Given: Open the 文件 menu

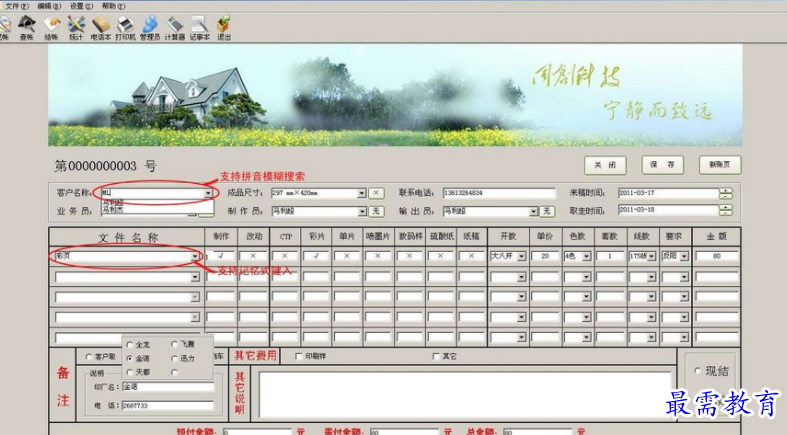Looking at the screenshot, I should pyautogui.click(x=17, y=6).
